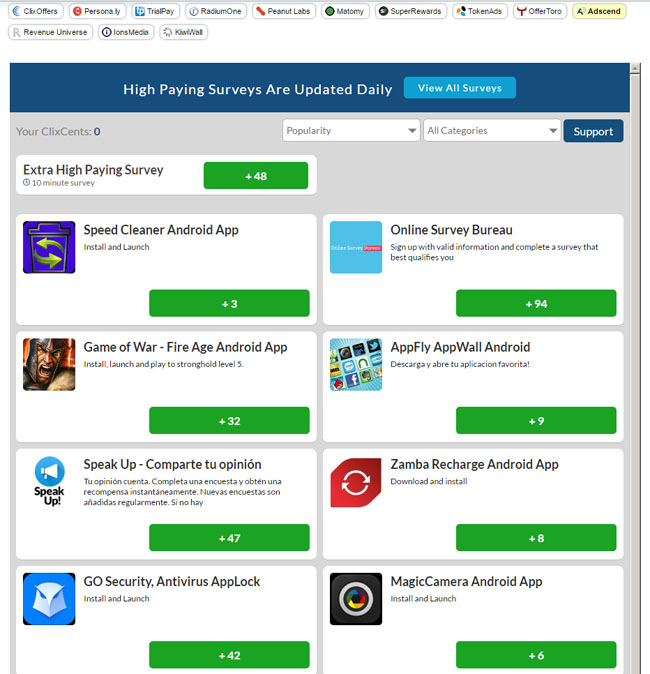650x674 pixels.
Task: Open the TokenAds tab
Action: (x=480, y=11)
